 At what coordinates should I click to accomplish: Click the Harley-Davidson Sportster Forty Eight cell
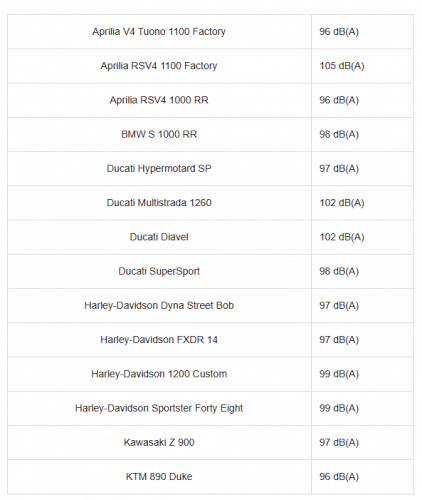pyautogui.click(x=159, y=408)
